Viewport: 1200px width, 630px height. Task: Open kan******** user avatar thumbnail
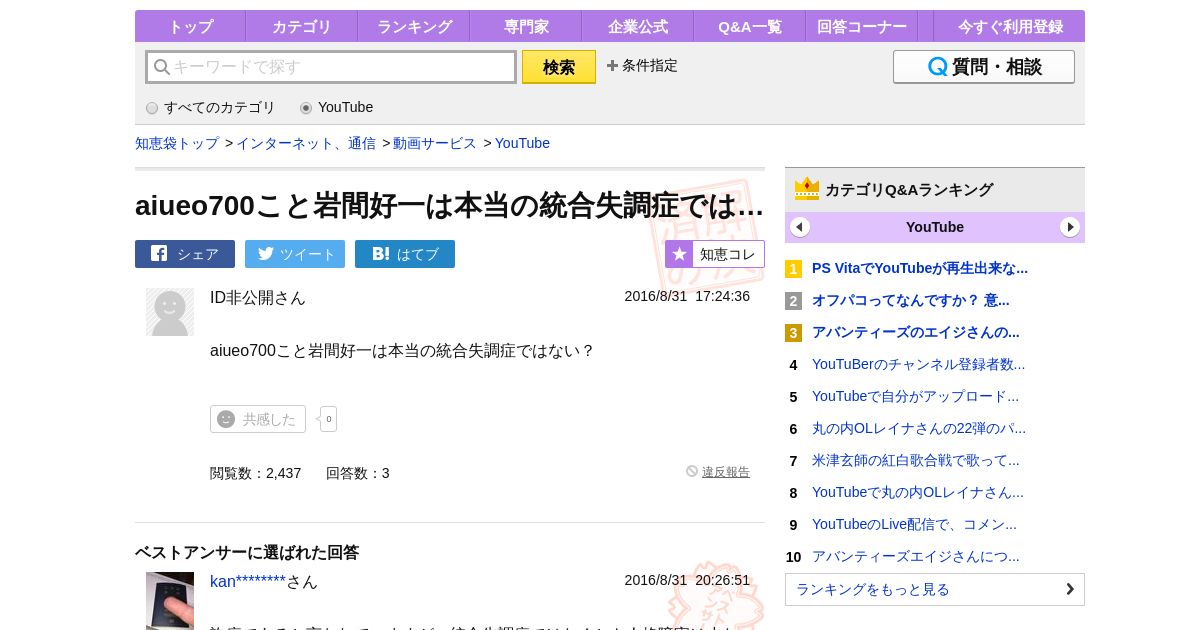170,600
